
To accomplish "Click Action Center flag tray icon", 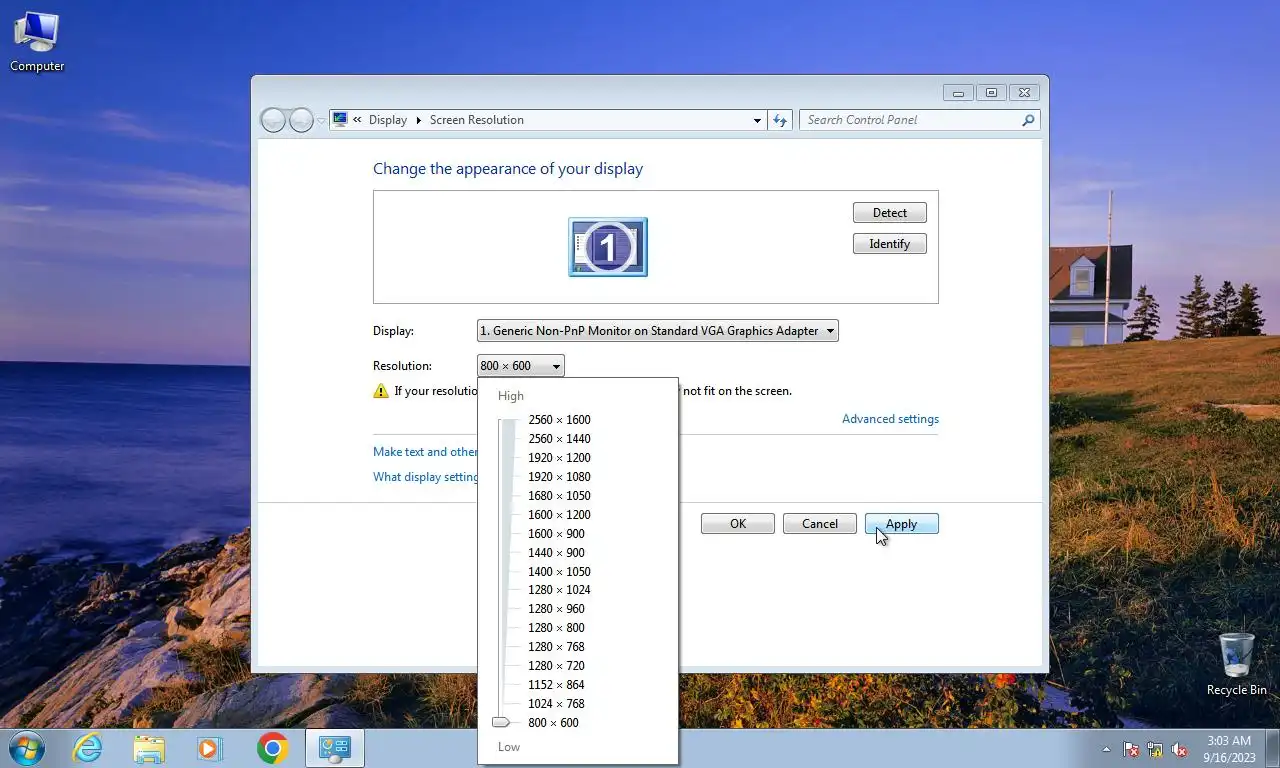I will pos(1131,749).
